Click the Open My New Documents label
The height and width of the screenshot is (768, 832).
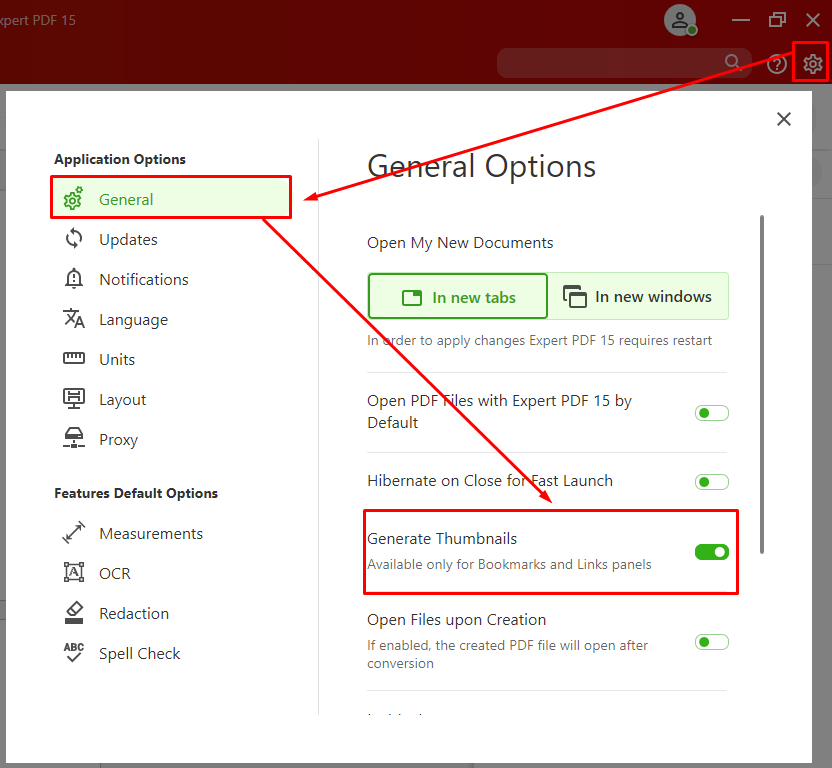pos(460,243)
